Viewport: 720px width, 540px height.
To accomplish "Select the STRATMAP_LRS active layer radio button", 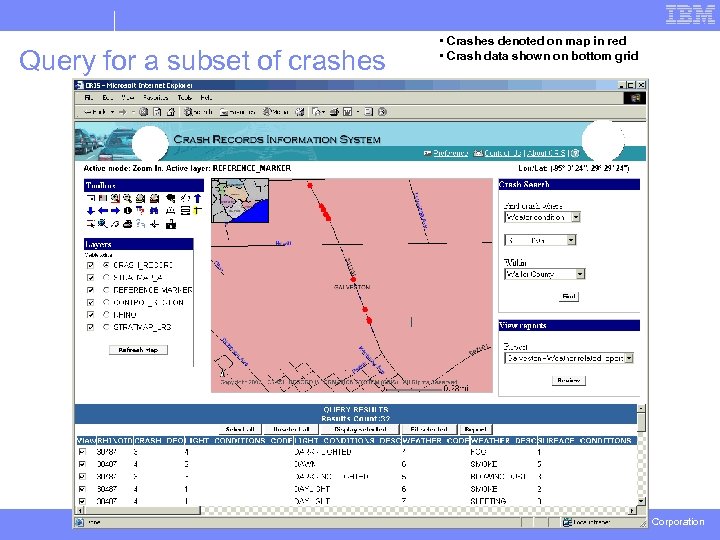I will click(x=106, y=327).
